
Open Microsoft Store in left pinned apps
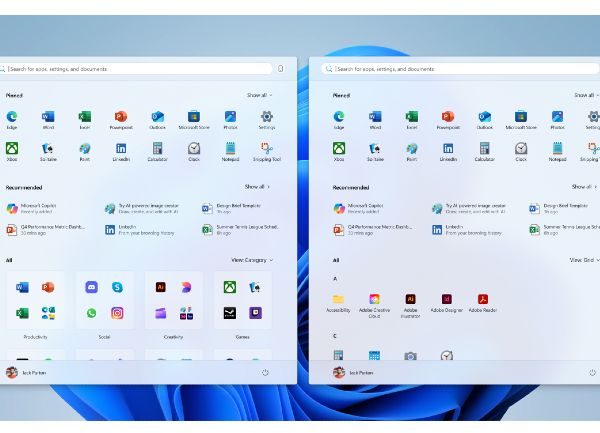[x=194, y=118]
